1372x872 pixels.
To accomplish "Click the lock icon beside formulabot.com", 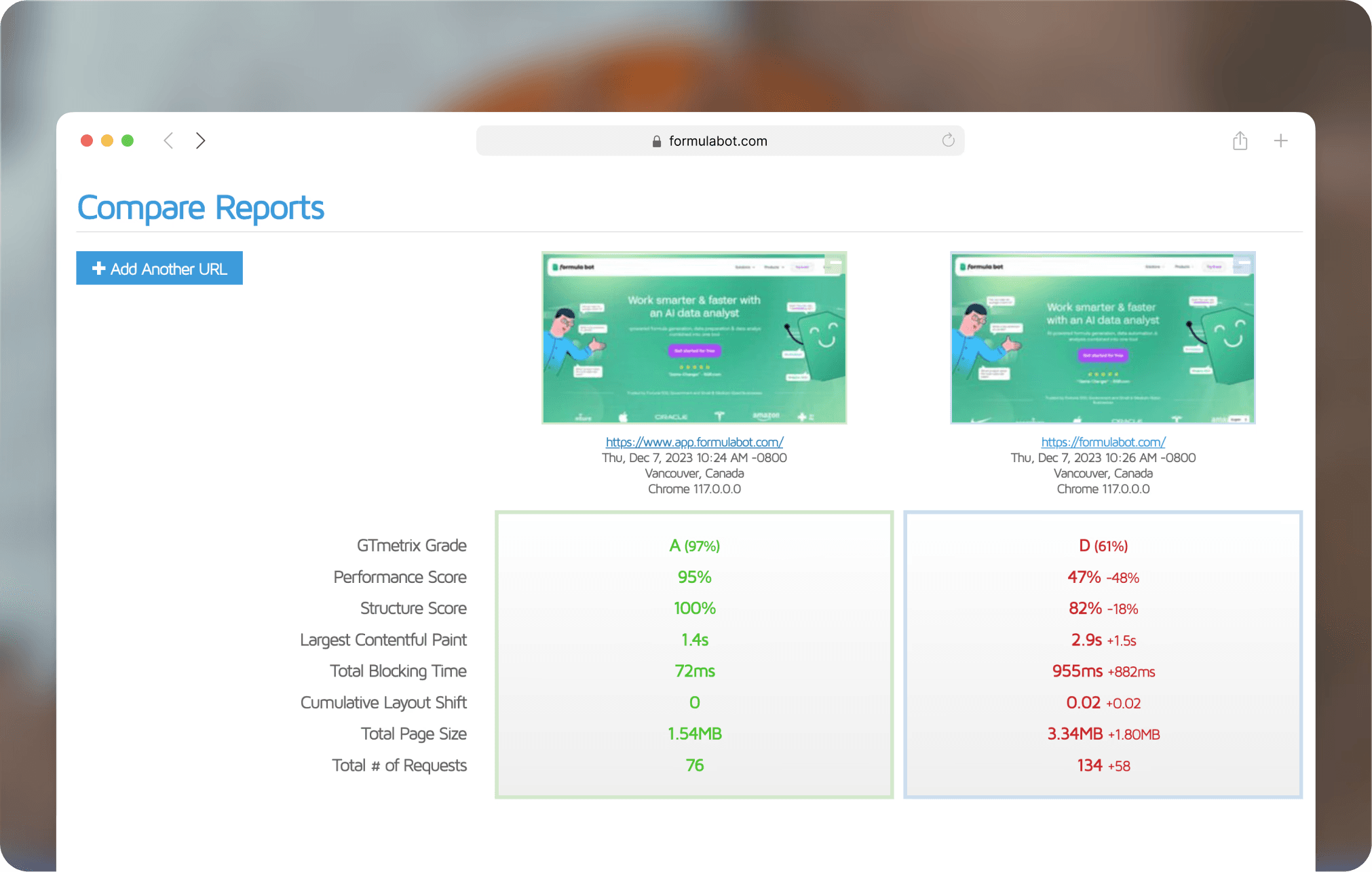I will point(656,141).
